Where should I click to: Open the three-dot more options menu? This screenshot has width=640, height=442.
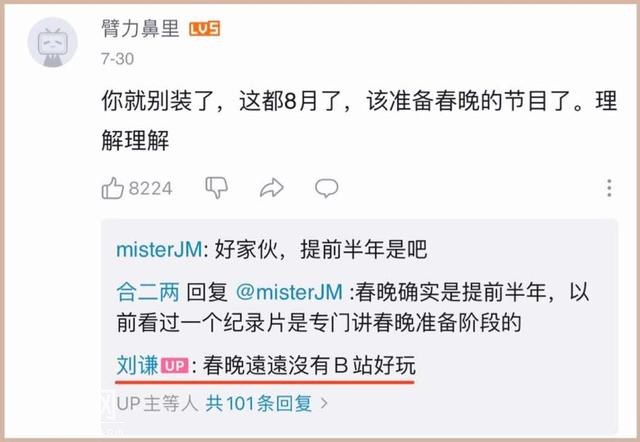[x=609, y=188]
